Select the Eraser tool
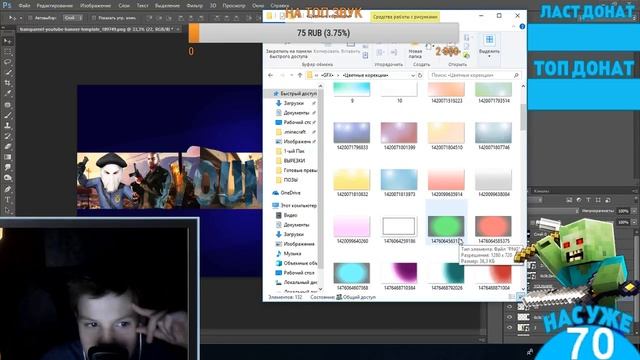 point(7,147)
